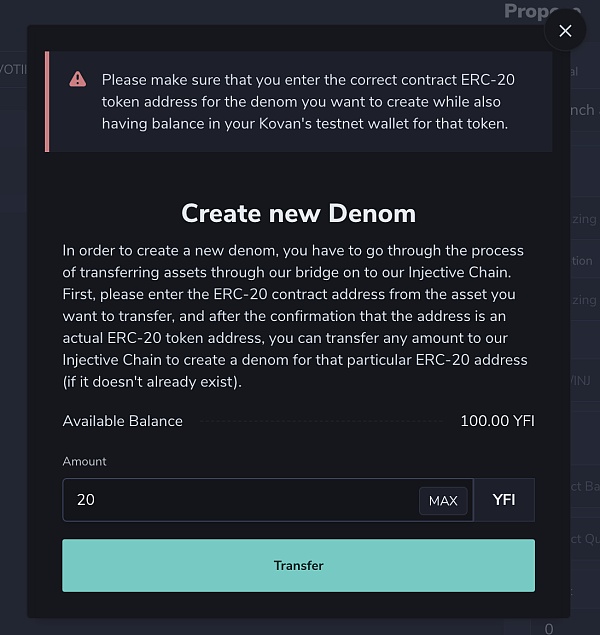Click the red accent bar on the warning alert
Screen dimensions: 600x635
47,101
